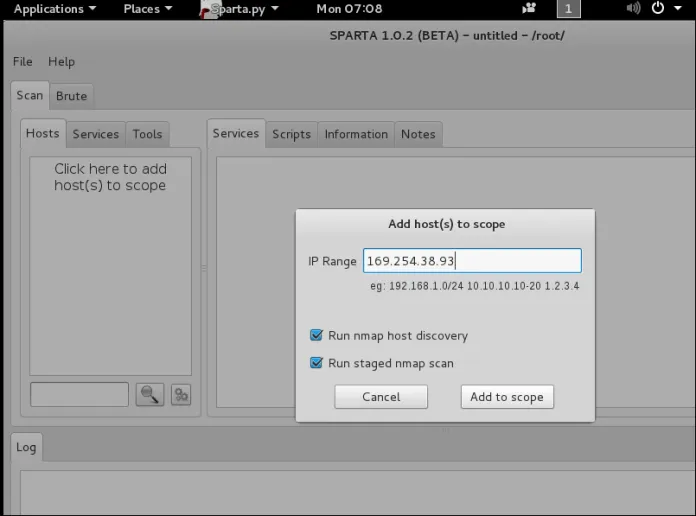Open the power menu dropdown arrow
The width and height of the screenshot is (696, 516).
click(x=677, y=9)
